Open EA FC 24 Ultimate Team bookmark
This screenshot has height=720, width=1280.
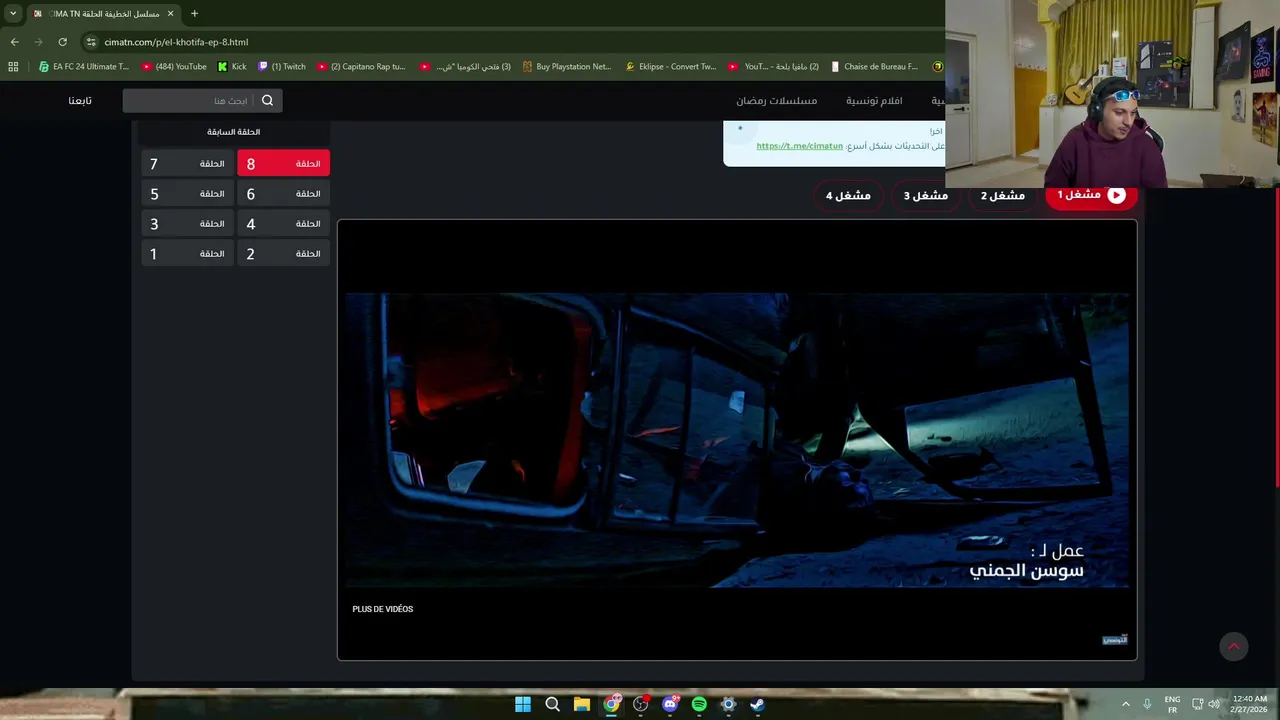(x=84, y=67)
